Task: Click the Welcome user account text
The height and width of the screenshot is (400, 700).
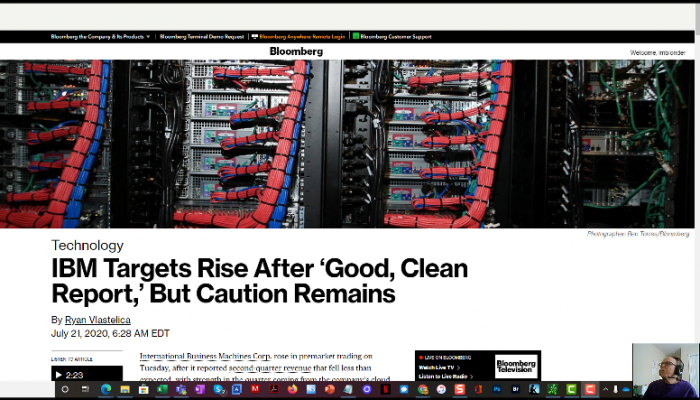Action: (x=658, y=53)
